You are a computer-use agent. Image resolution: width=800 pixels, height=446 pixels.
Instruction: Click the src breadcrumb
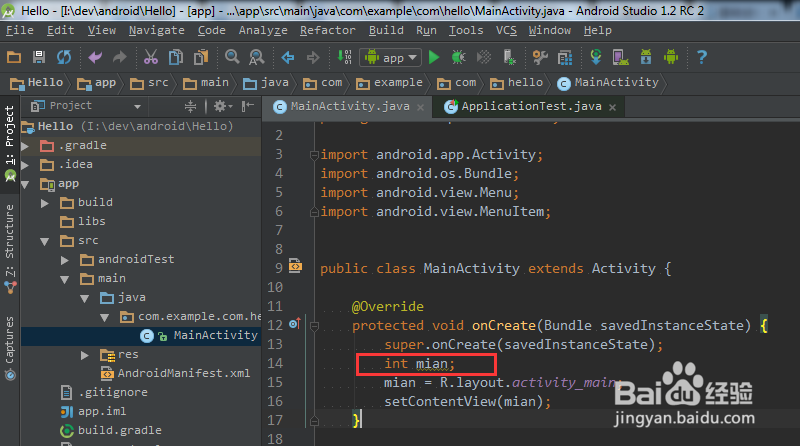pyautogui.click(x=149, y=83)
